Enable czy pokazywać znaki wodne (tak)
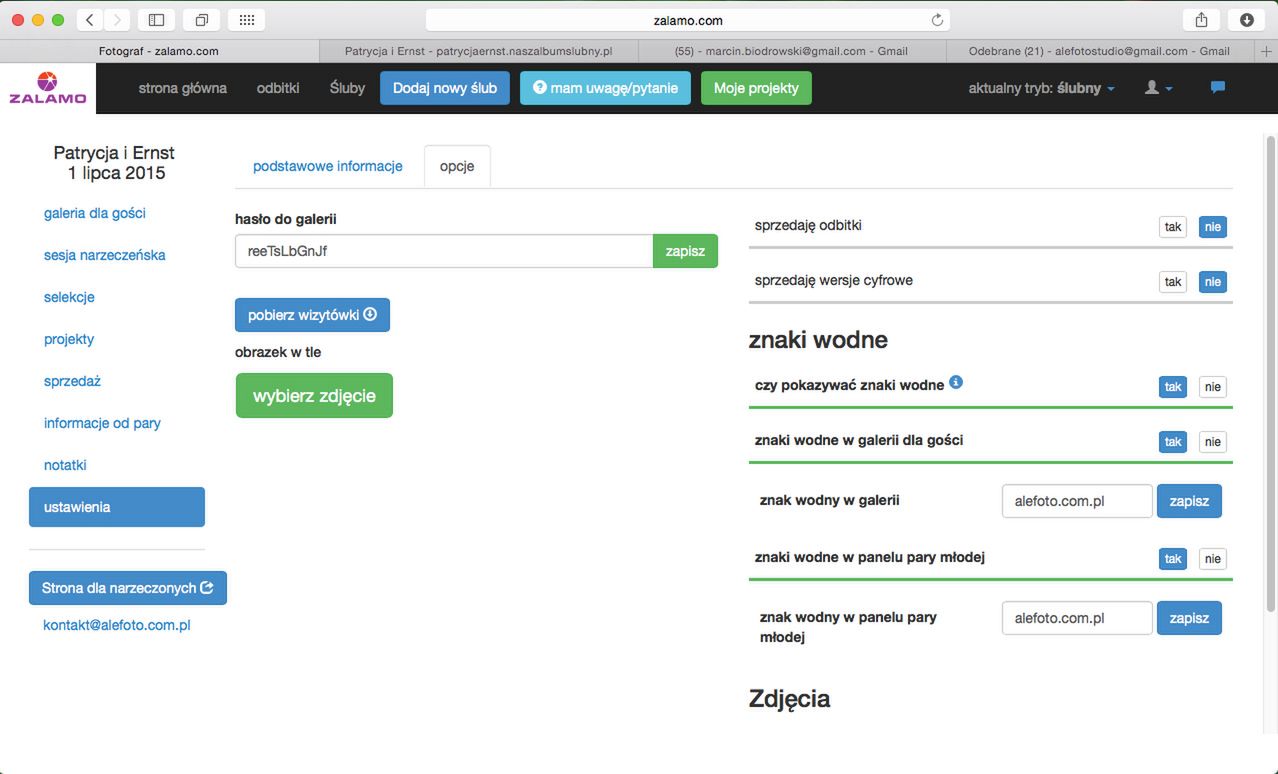 coord(1173,387)
